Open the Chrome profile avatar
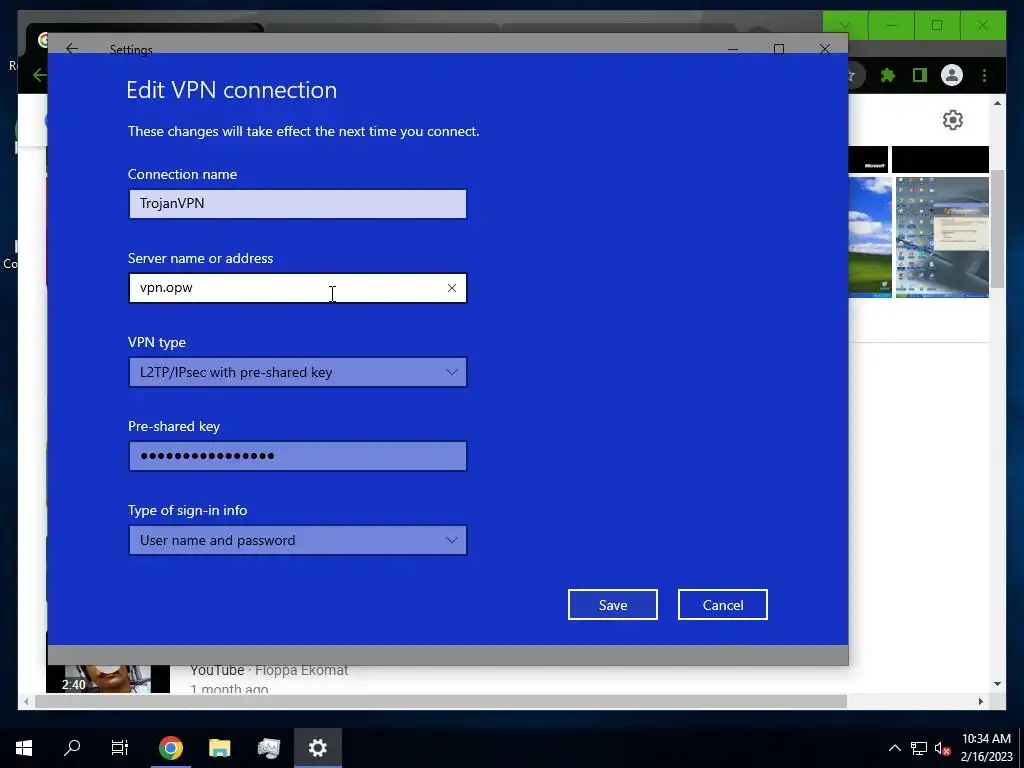 point(952,75)
